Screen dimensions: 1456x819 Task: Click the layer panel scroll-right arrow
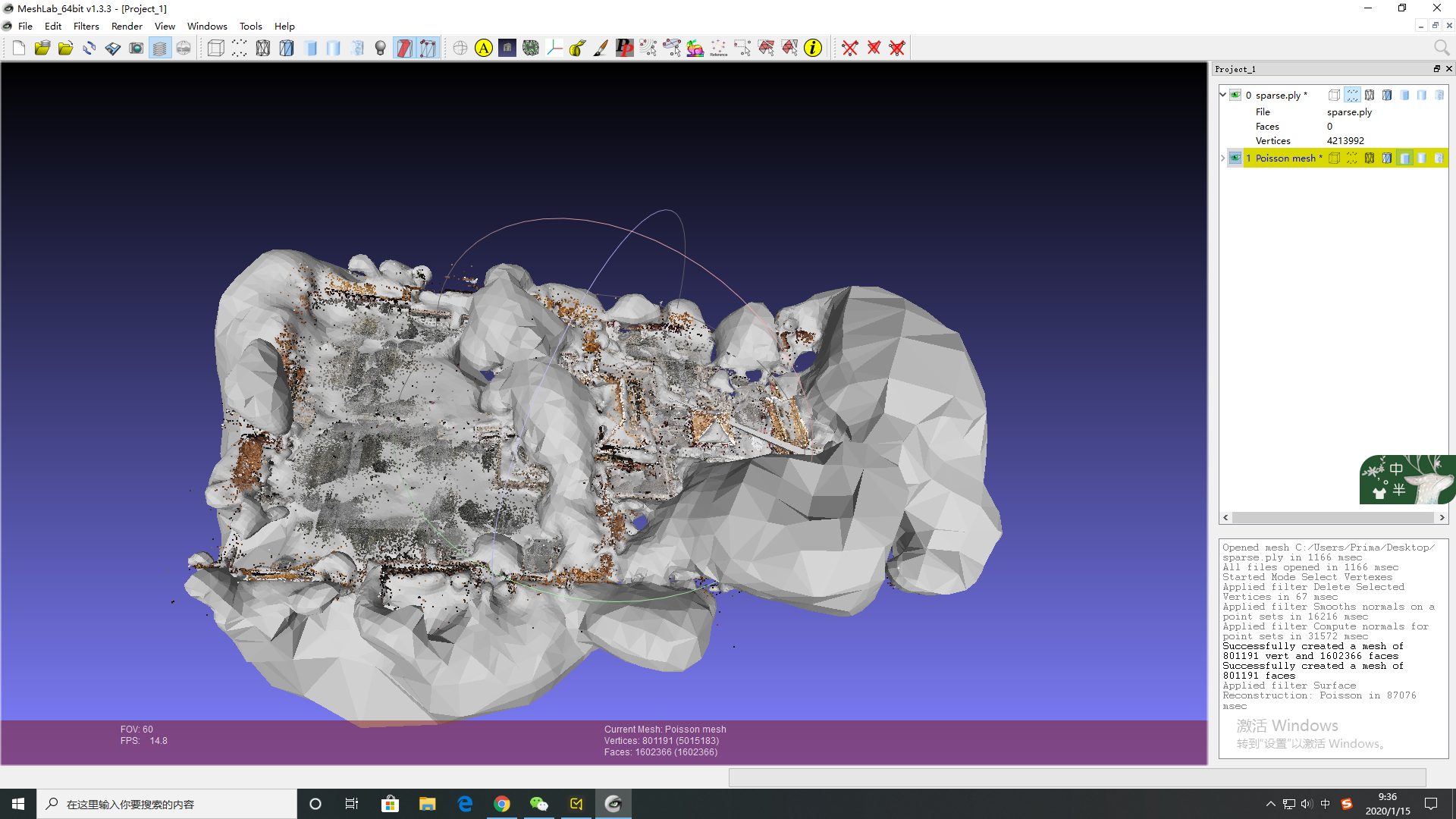click(x=1442, y=518)
